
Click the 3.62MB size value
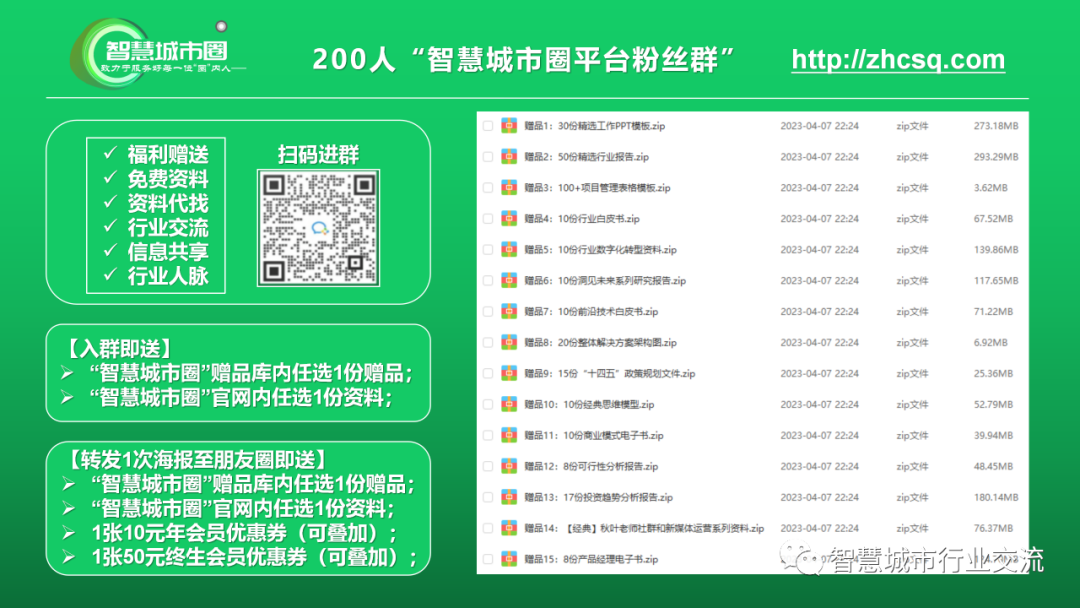point(990,188)
